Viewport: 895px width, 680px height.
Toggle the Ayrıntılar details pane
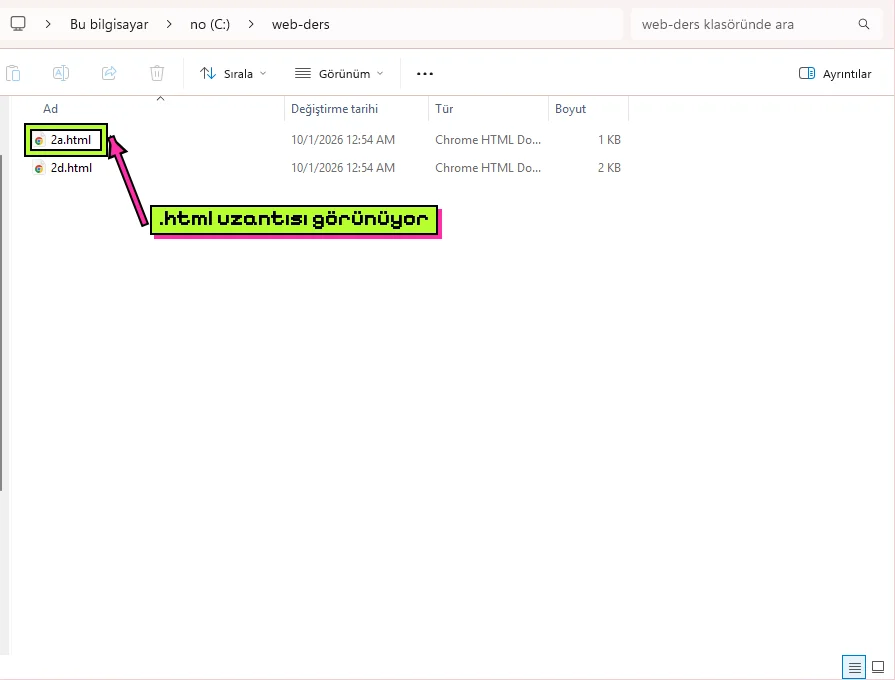click(834, 74)
